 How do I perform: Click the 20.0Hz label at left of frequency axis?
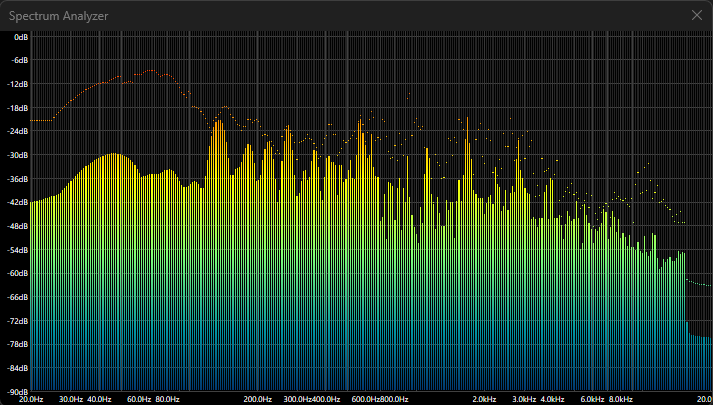(31, 399)
